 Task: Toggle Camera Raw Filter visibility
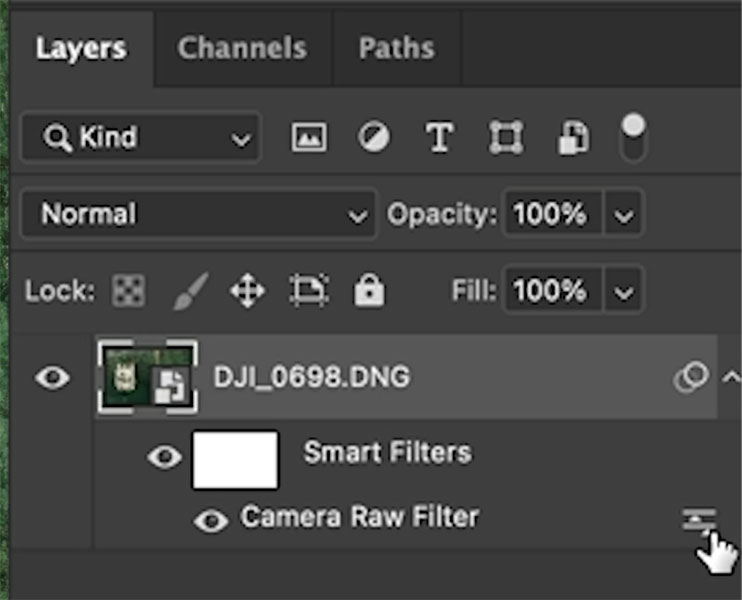click(x=211, y=521)
